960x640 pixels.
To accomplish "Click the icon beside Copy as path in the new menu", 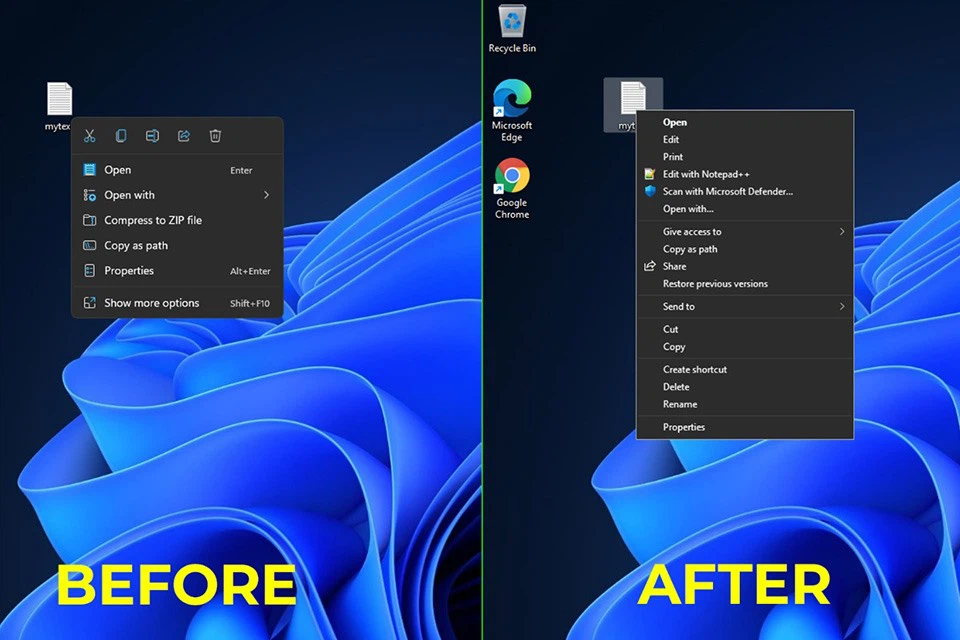I will tap(89, 246).
